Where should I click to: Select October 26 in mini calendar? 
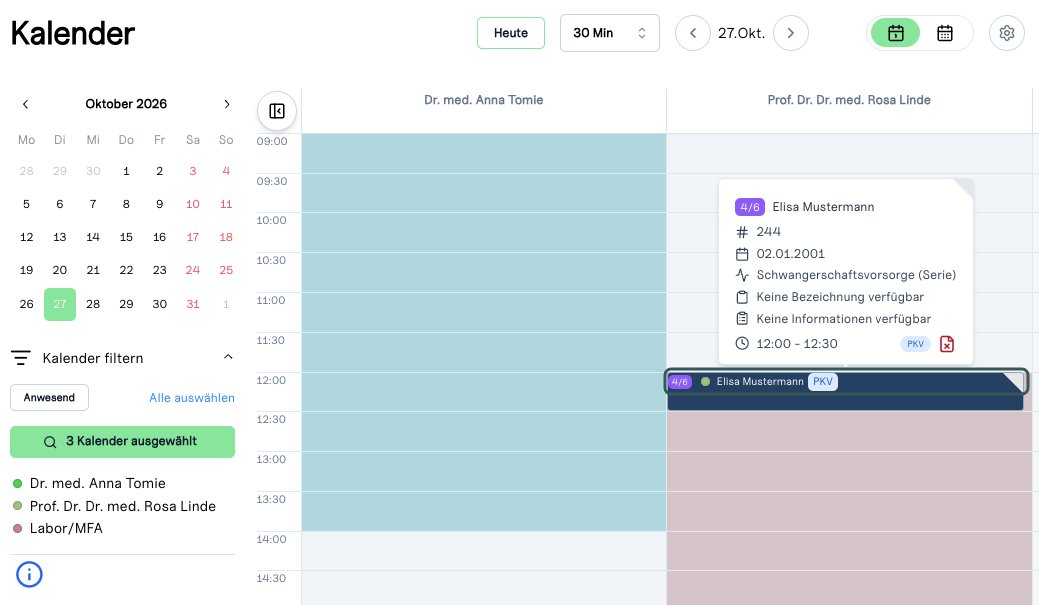[27, 304]
